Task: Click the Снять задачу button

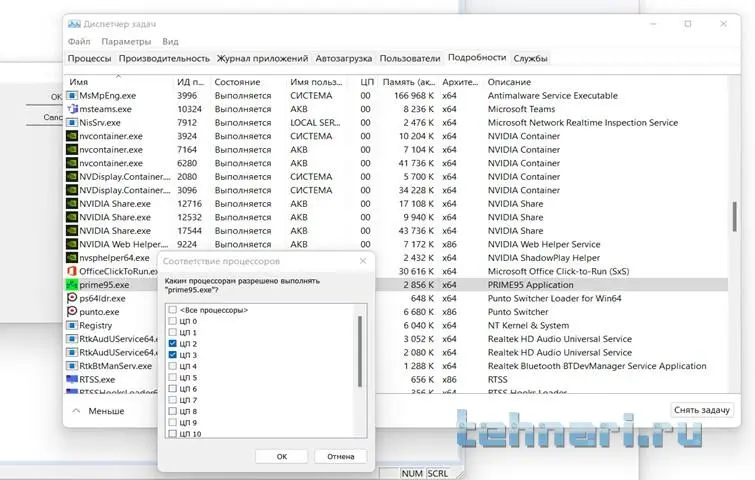Action: pos(702,410)
